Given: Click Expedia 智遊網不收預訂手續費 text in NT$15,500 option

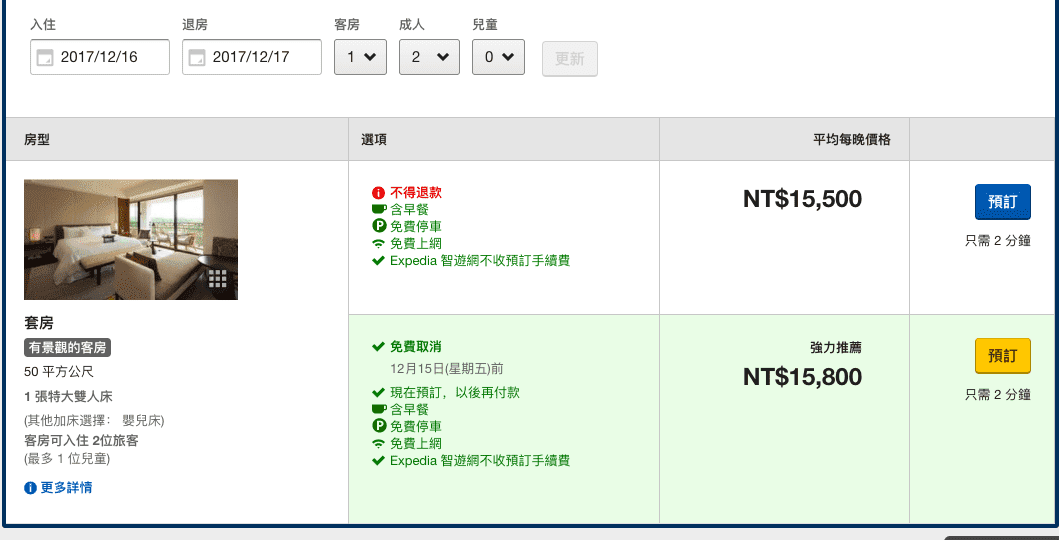Looking at the screenshot, I should [x=480, y=261].
